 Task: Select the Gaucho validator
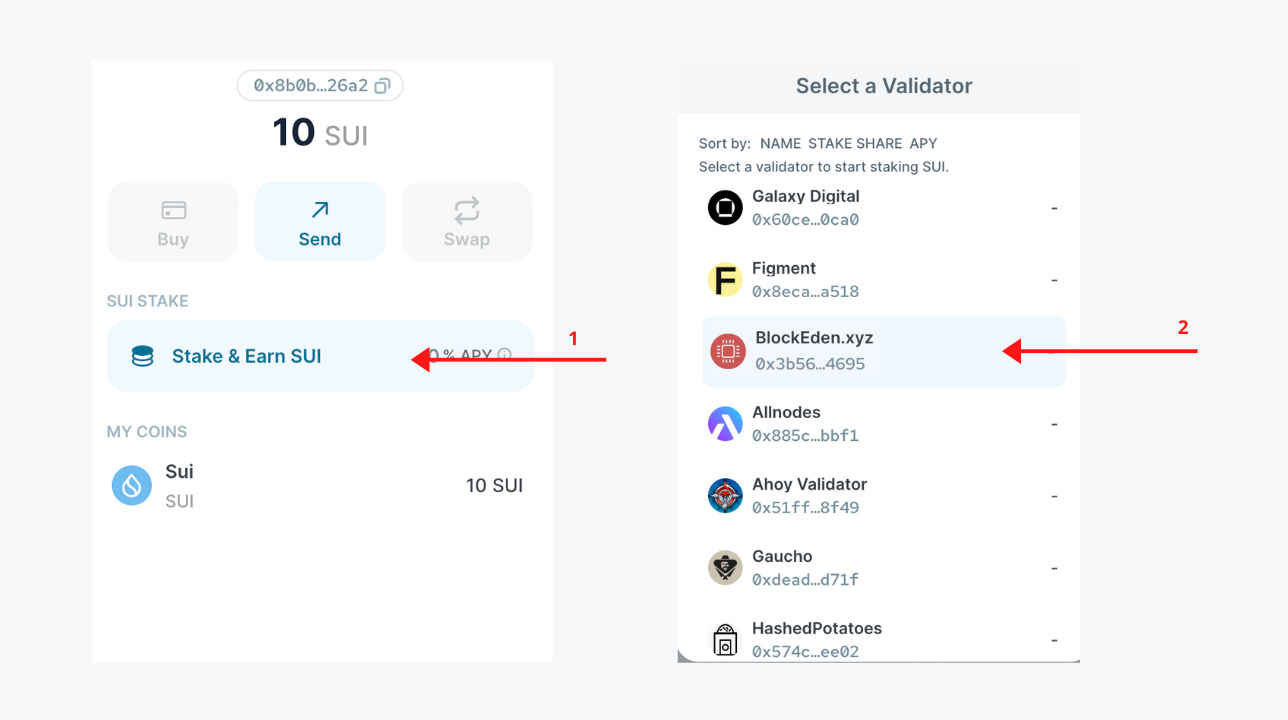point(884,568)
